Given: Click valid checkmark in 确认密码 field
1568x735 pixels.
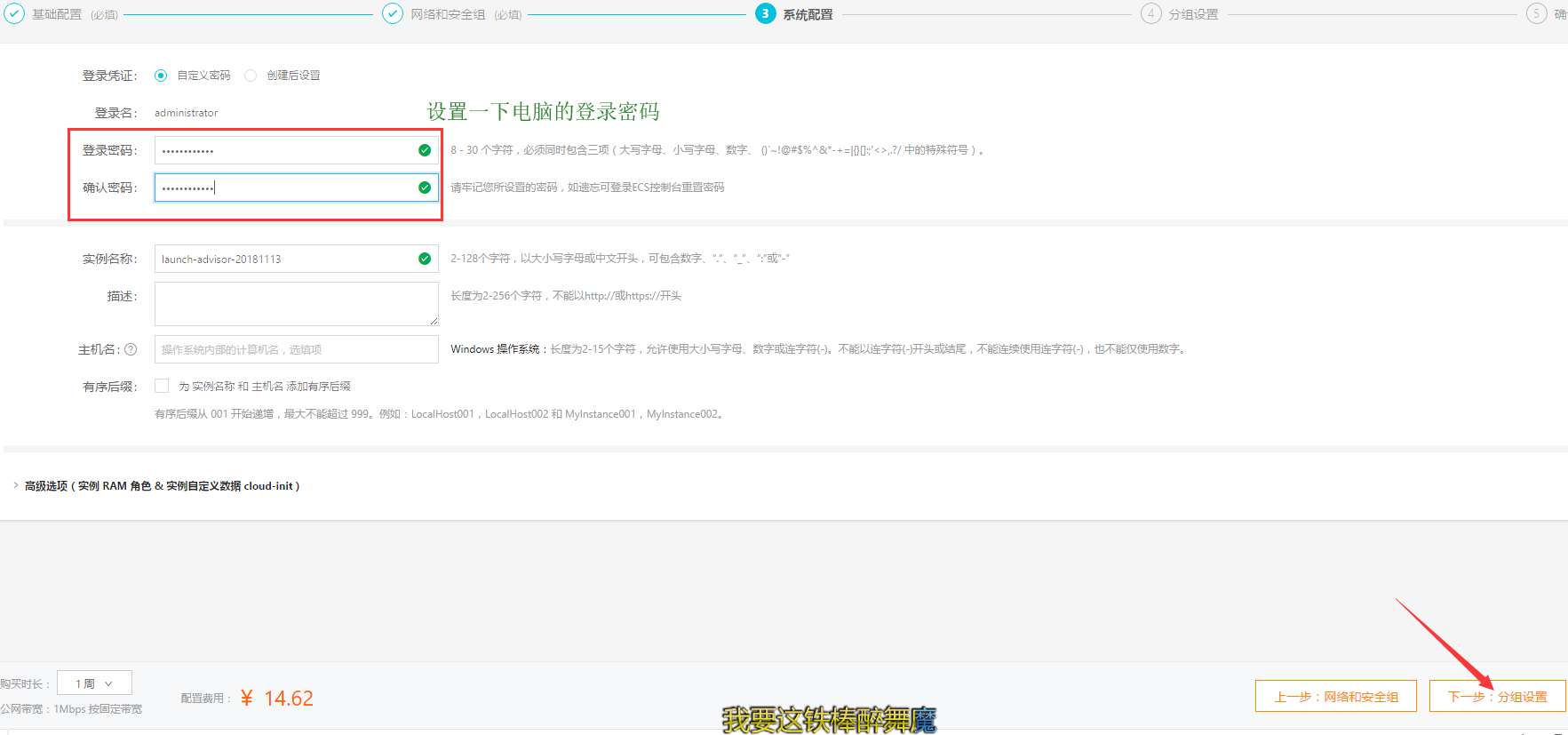Looking at the screenshot, I should 425,188.
